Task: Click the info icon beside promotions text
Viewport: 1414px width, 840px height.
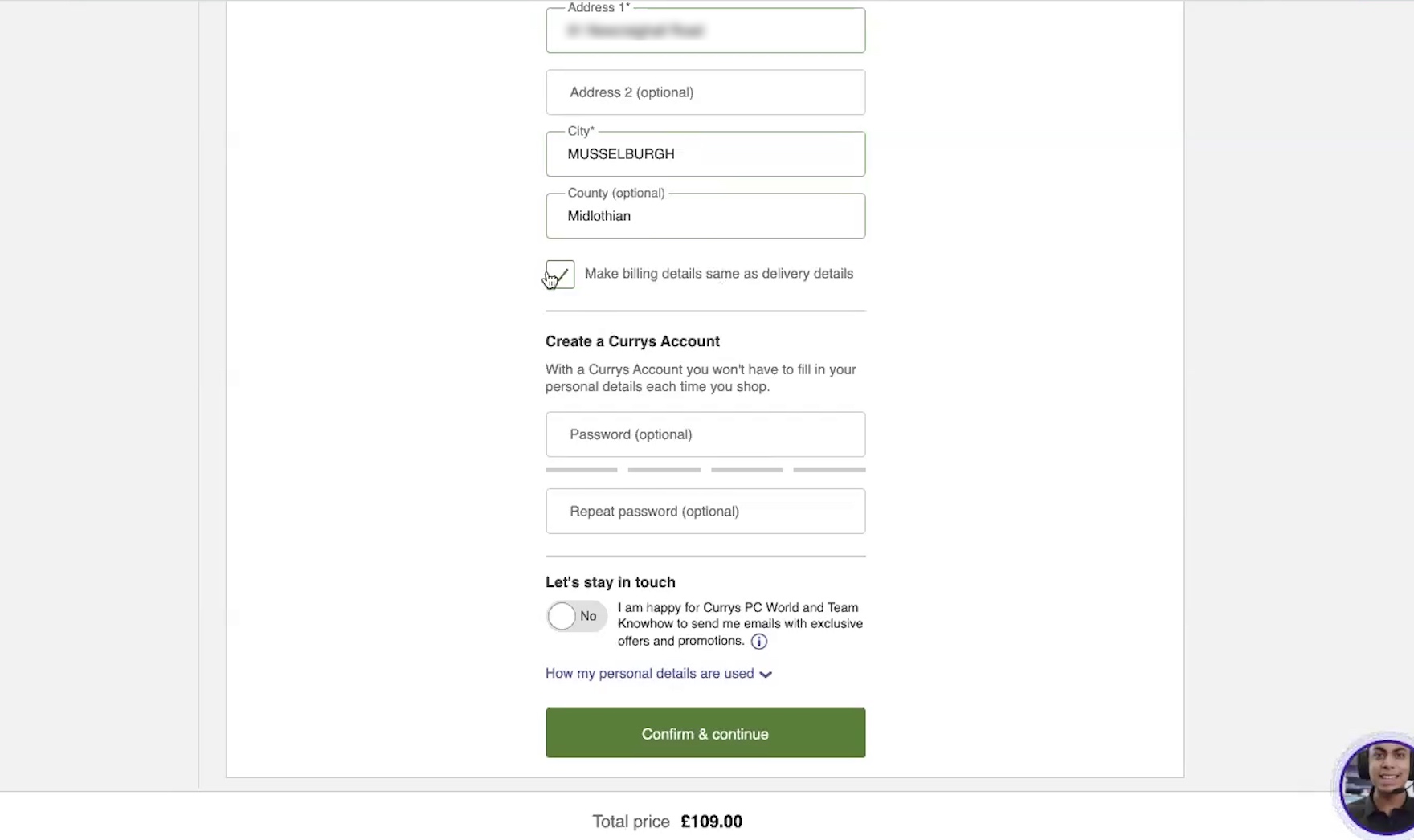Action: (758, 642)
